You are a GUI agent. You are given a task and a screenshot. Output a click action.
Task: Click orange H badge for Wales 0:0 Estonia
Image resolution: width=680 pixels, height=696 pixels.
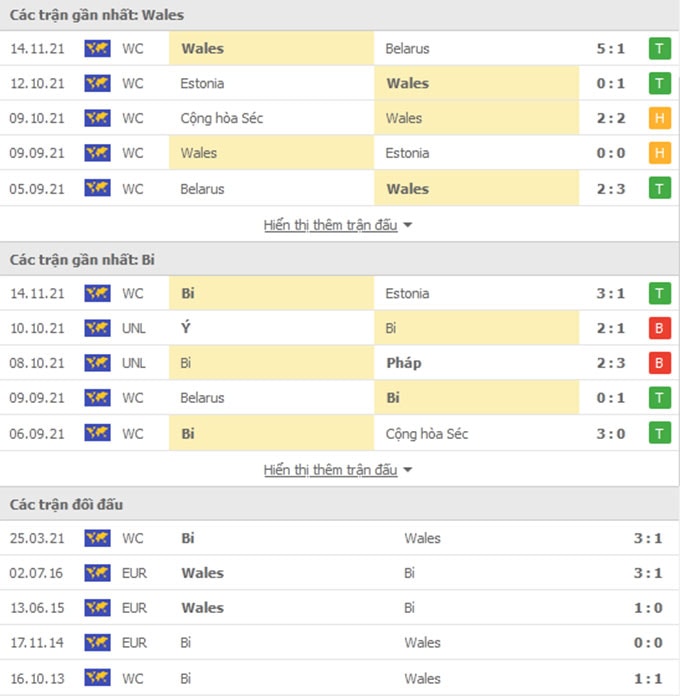point(660,153)
